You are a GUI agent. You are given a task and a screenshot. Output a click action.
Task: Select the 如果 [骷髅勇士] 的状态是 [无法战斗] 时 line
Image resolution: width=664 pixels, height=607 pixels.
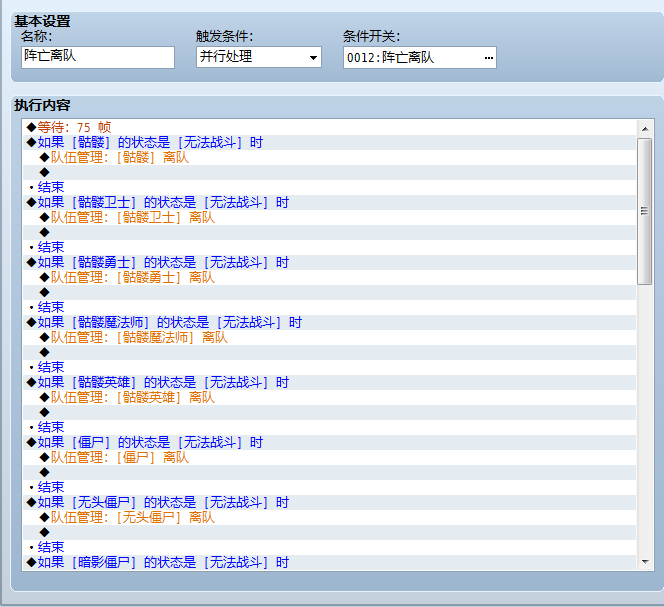click(329, 263)
